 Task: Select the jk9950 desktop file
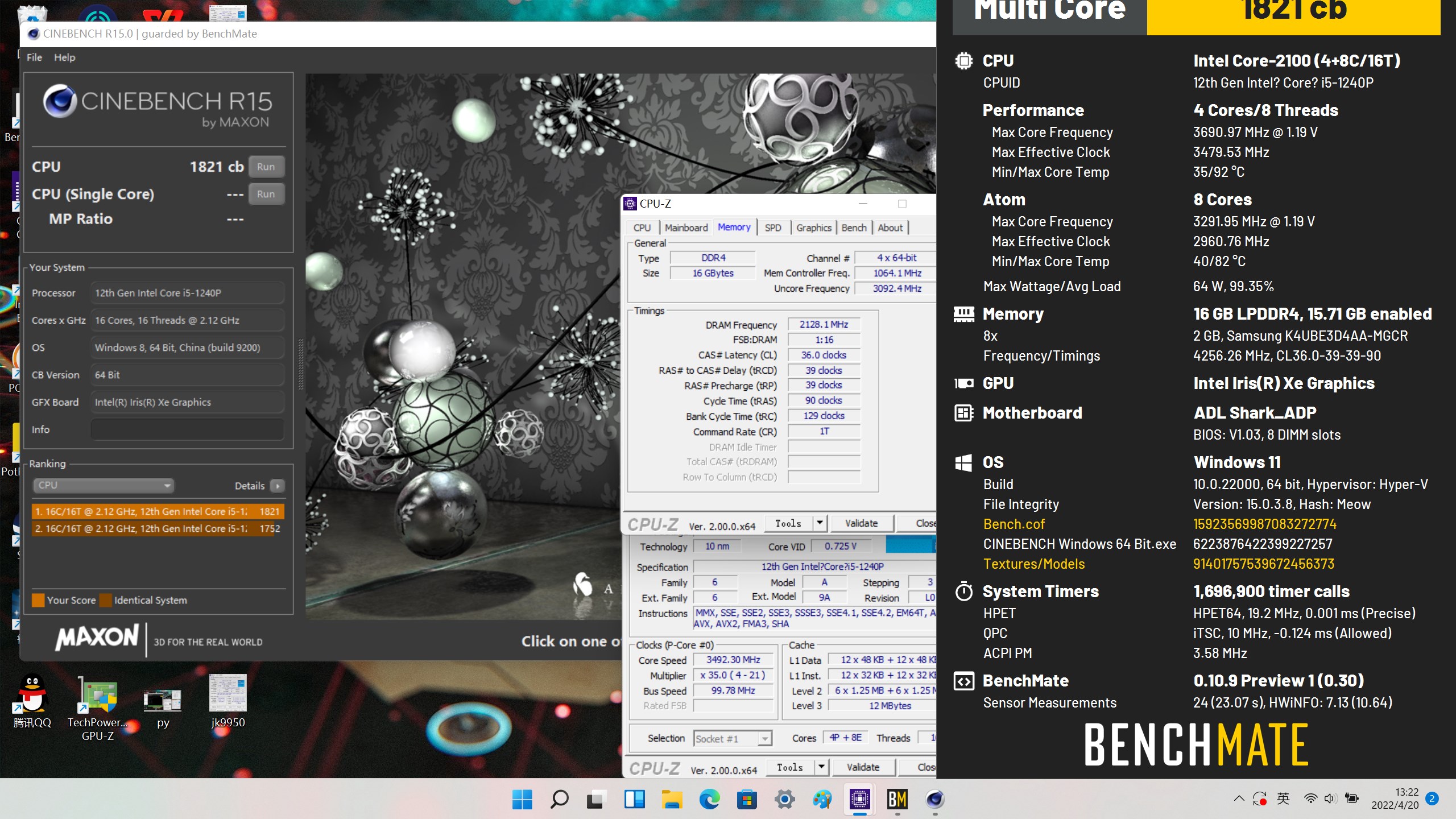click(x=228, y=701)
